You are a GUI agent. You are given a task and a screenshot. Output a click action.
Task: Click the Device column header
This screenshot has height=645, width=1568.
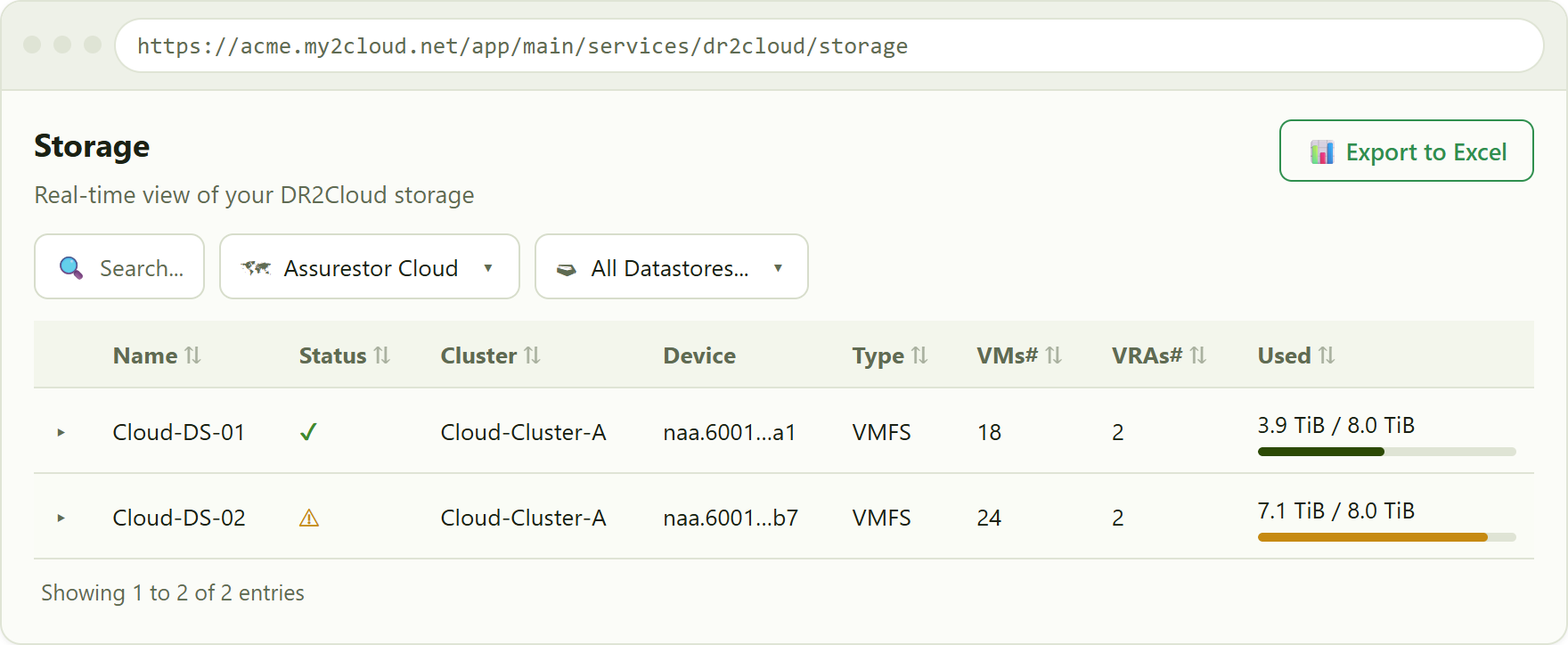click(x=699, y=355)
